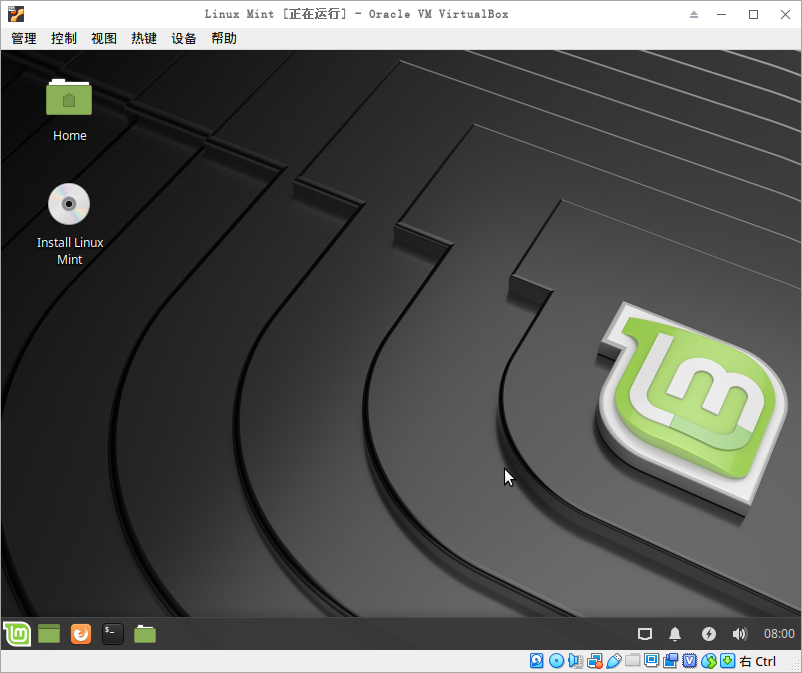This screenshot has height=673, width=802.
Task: Click the volume speaker icon
Action: tap(740, 634)
